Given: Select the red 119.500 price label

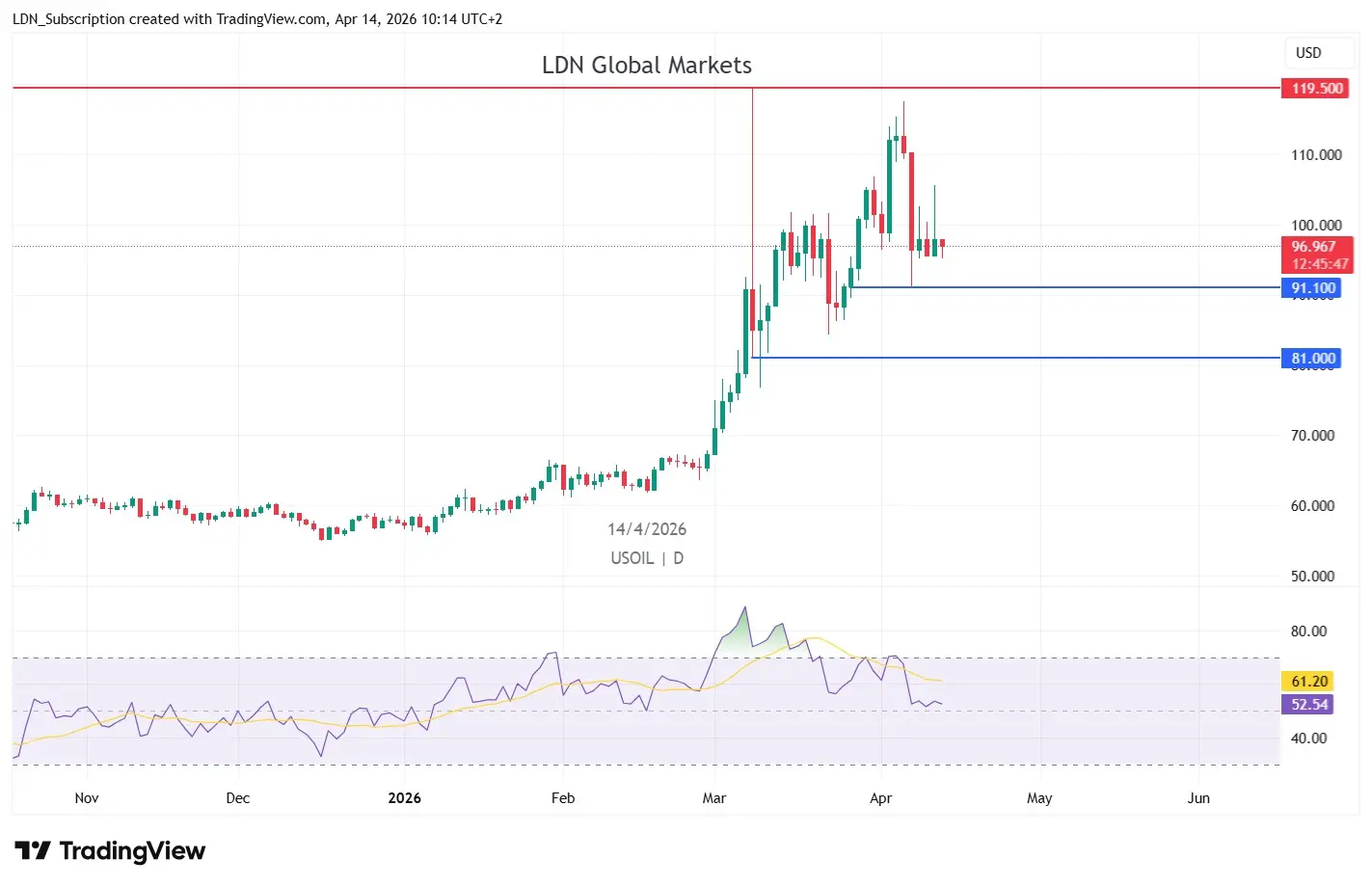Looking at the screenshot, I should [1315, 89].
